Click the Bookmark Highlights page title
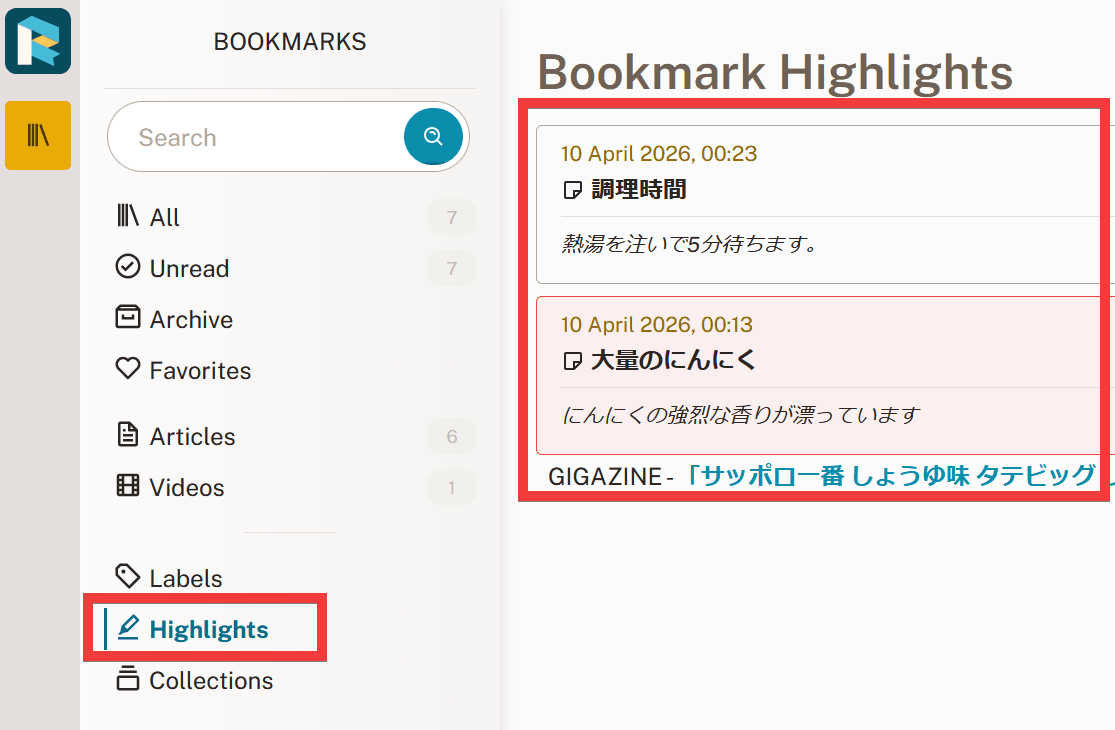The image size is (1115, 730). tap(775, 72)
